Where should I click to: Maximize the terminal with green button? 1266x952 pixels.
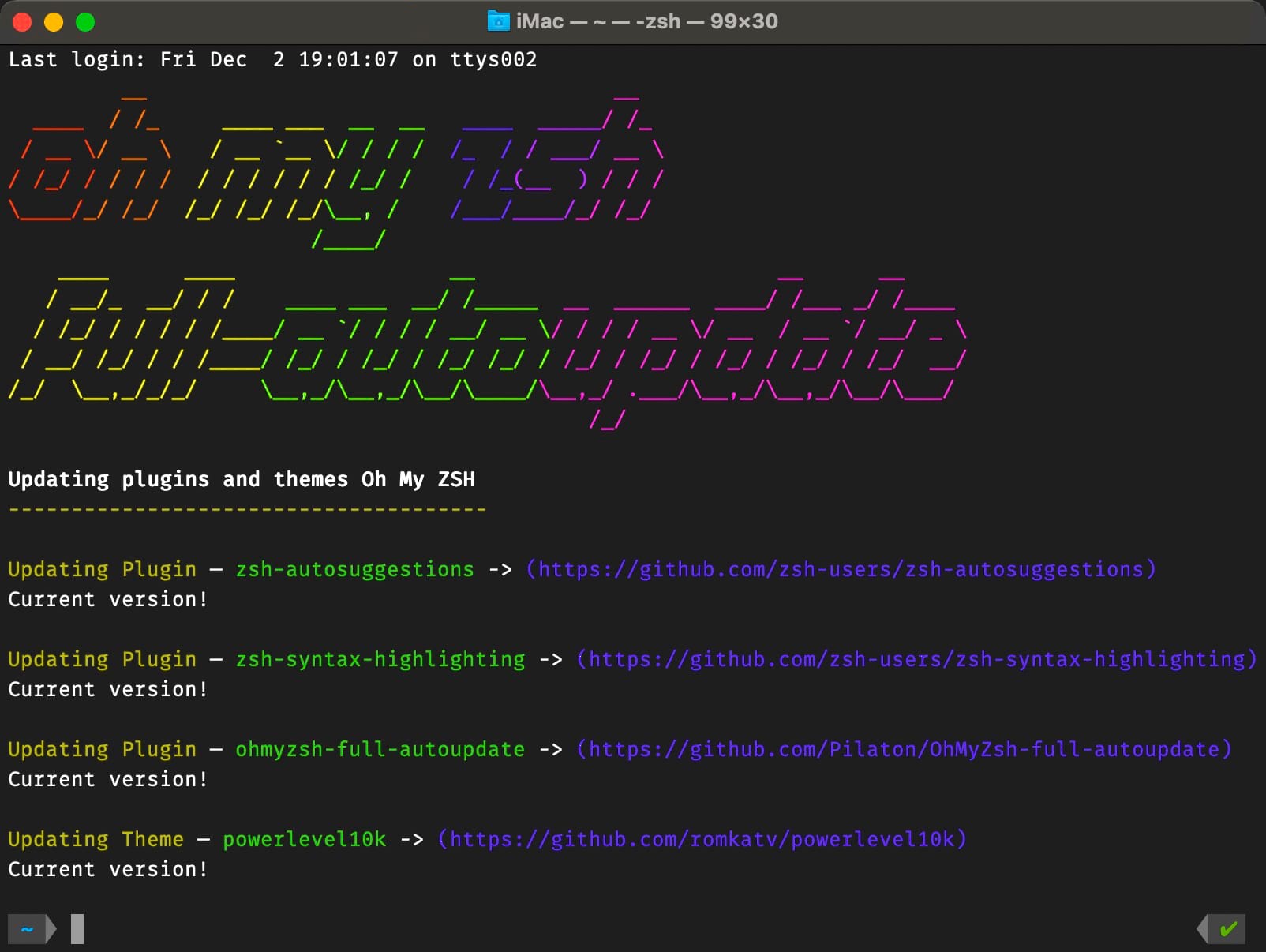85,22
